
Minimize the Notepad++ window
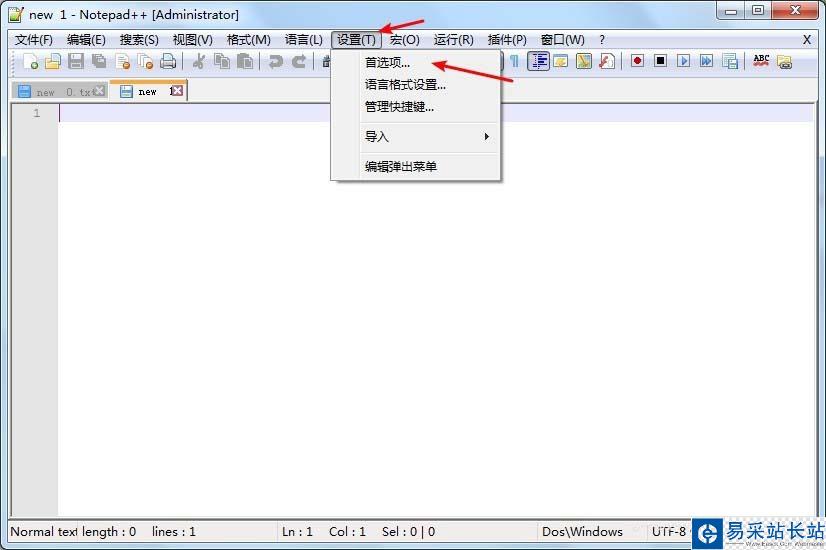coord(731,11)
